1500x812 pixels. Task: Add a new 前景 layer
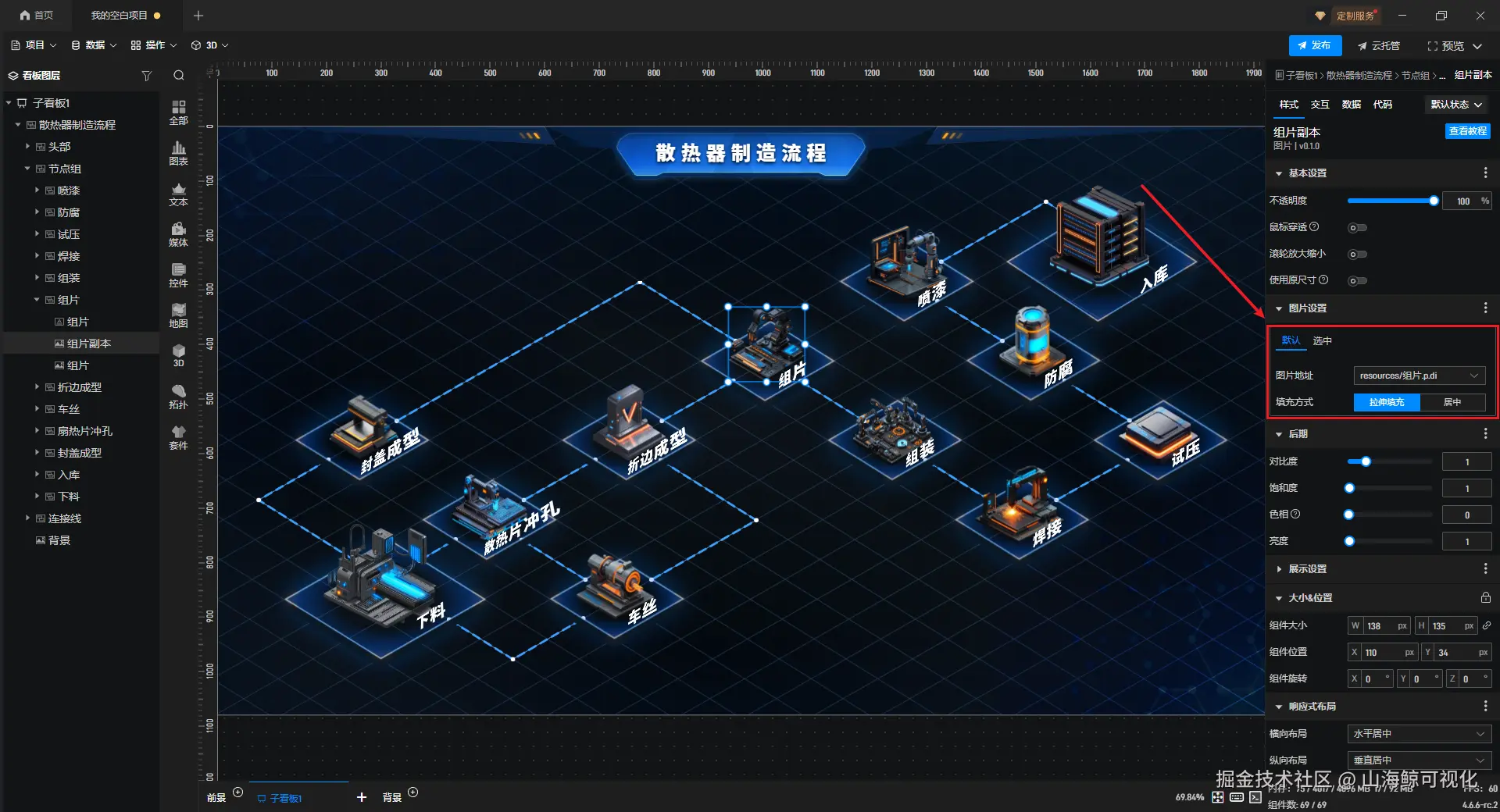238,792
